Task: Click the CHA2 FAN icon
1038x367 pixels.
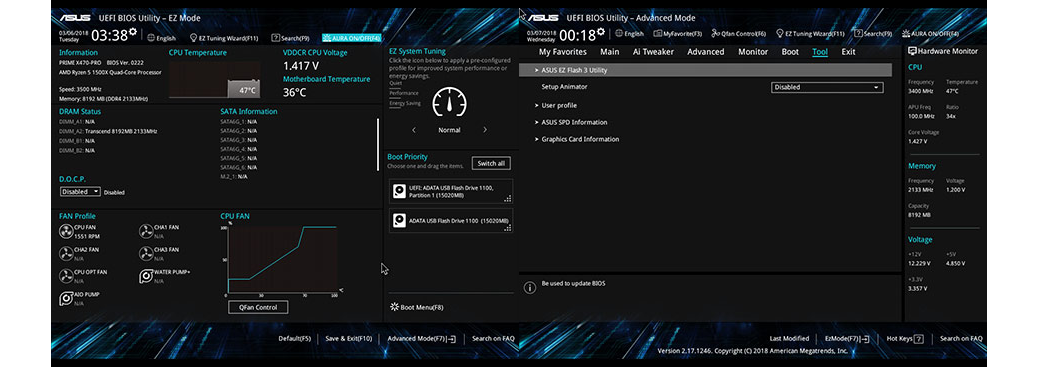Action: (66, 254)
